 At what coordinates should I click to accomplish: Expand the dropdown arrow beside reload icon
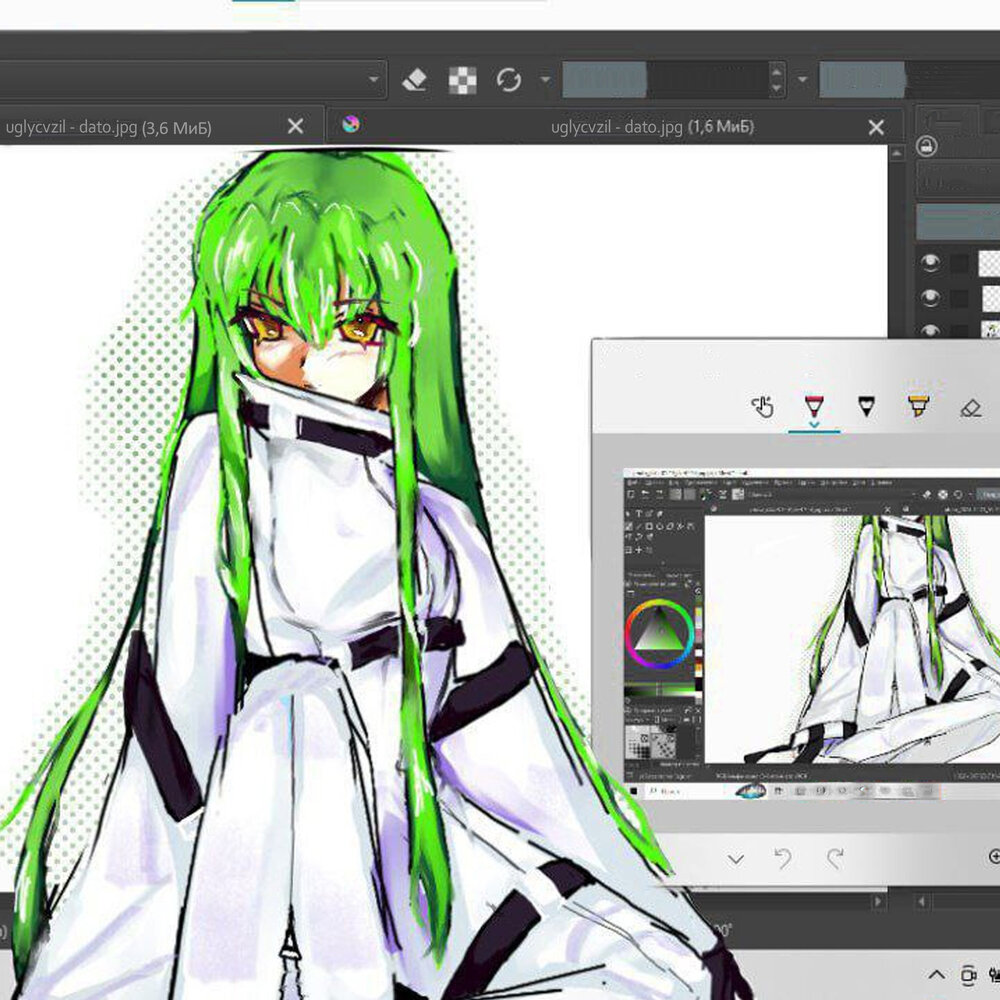pos(545,80)
